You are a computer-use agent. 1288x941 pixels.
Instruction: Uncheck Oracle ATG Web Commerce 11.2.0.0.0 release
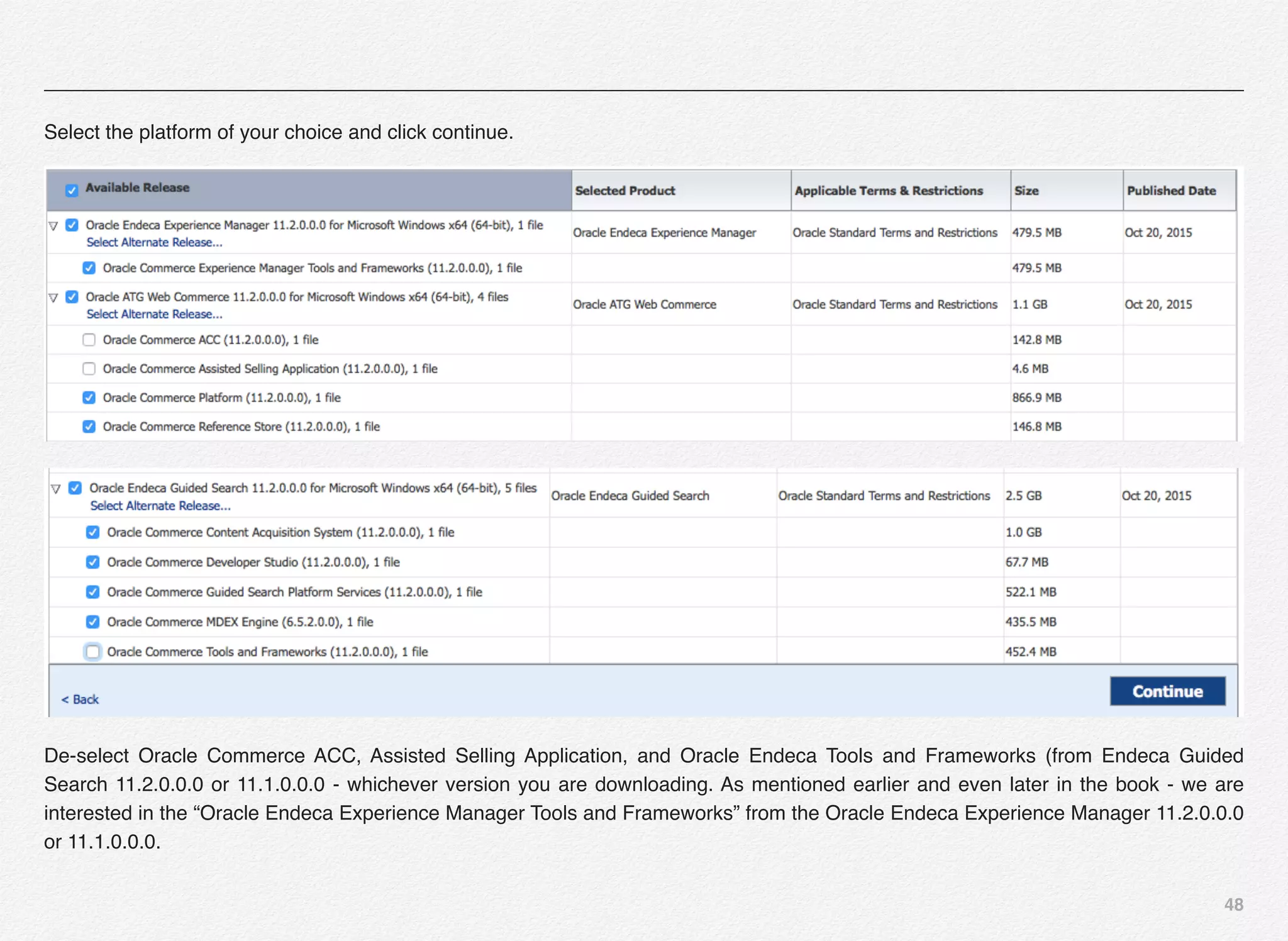coord(72,297)
